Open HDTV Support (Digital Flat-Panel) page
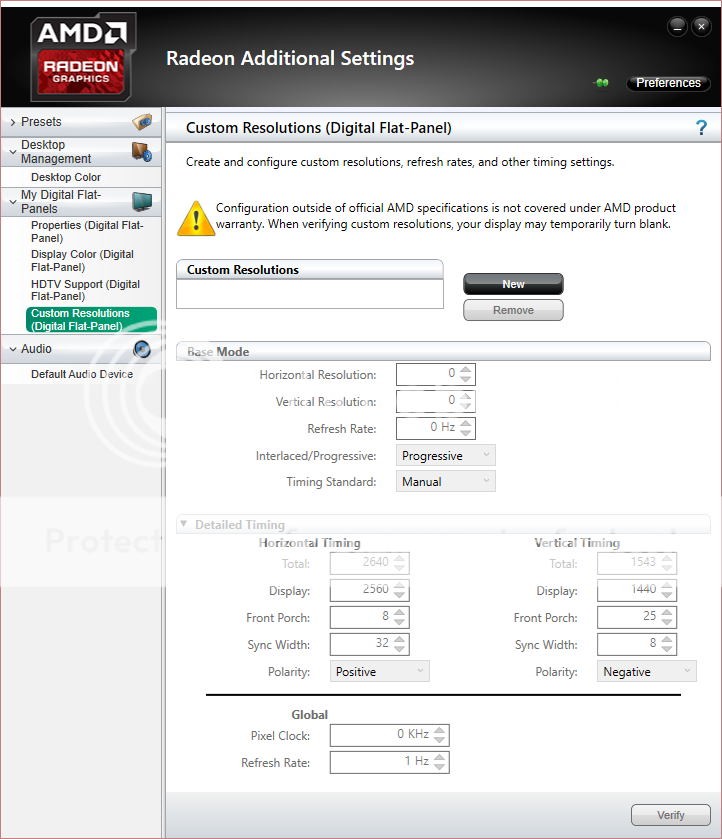Screen dimensions: 722x839 tap(85, 290)
